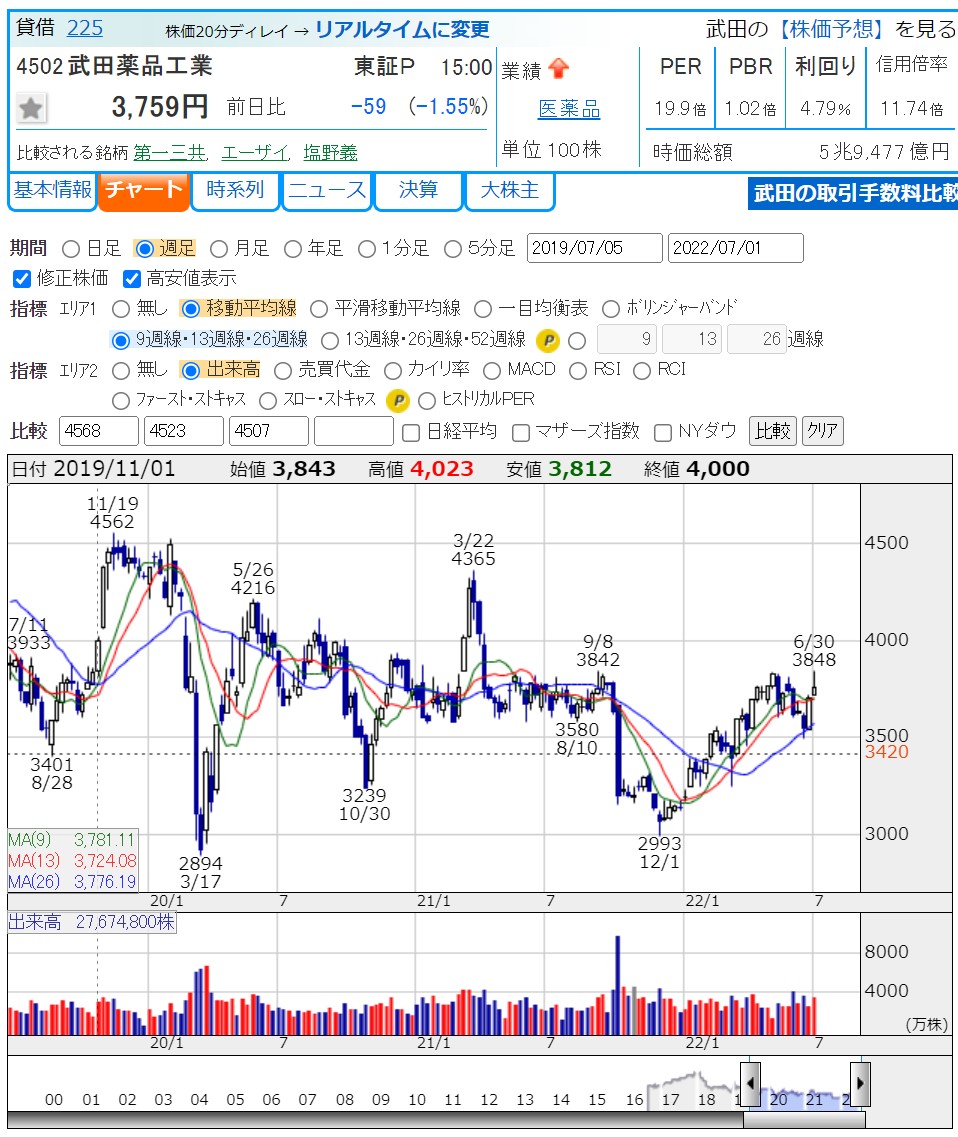This screenshot has width=958, height=1137.
Task: Open the 大株主 tab
Action: tap(509, 190)
